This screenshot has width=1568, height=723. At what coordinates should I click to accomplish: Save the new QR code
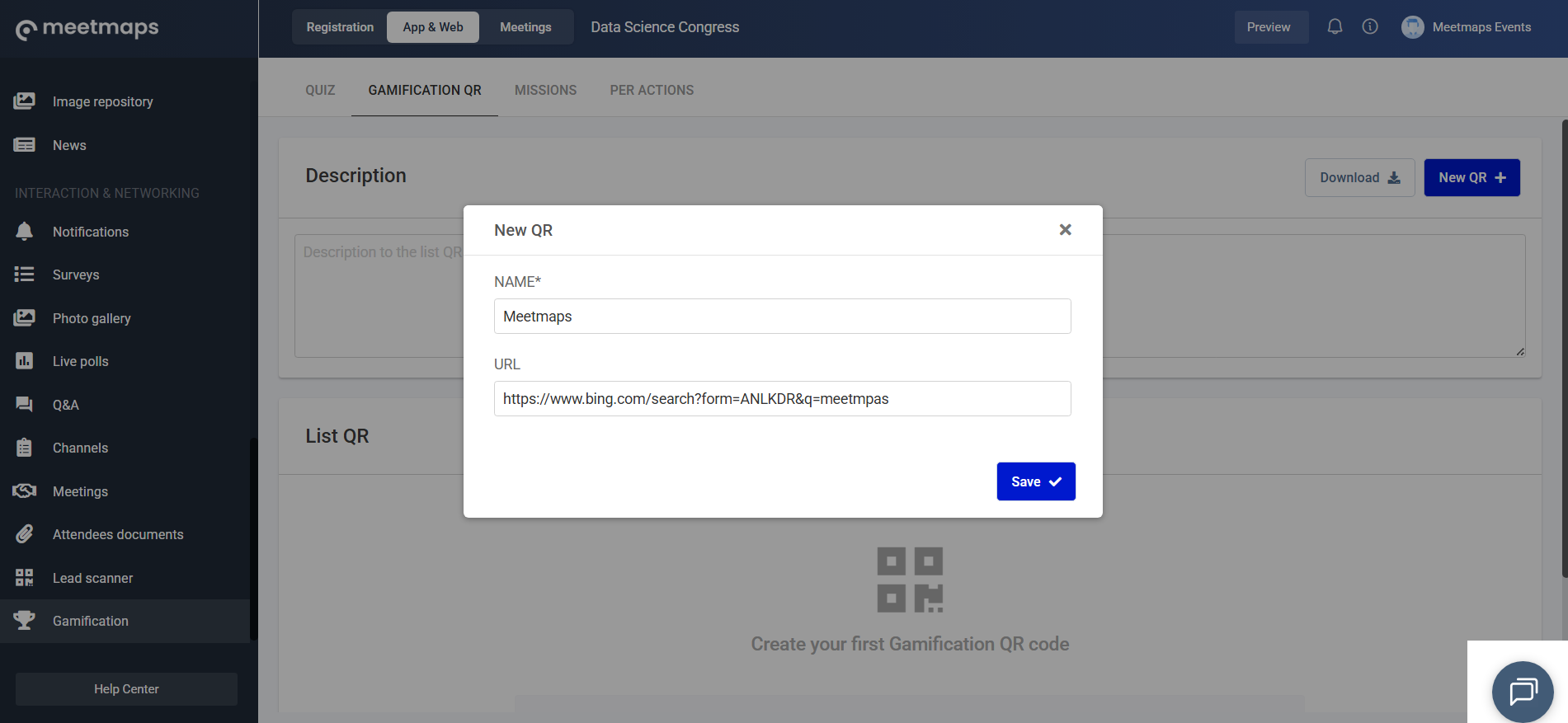pos(1035,481)
